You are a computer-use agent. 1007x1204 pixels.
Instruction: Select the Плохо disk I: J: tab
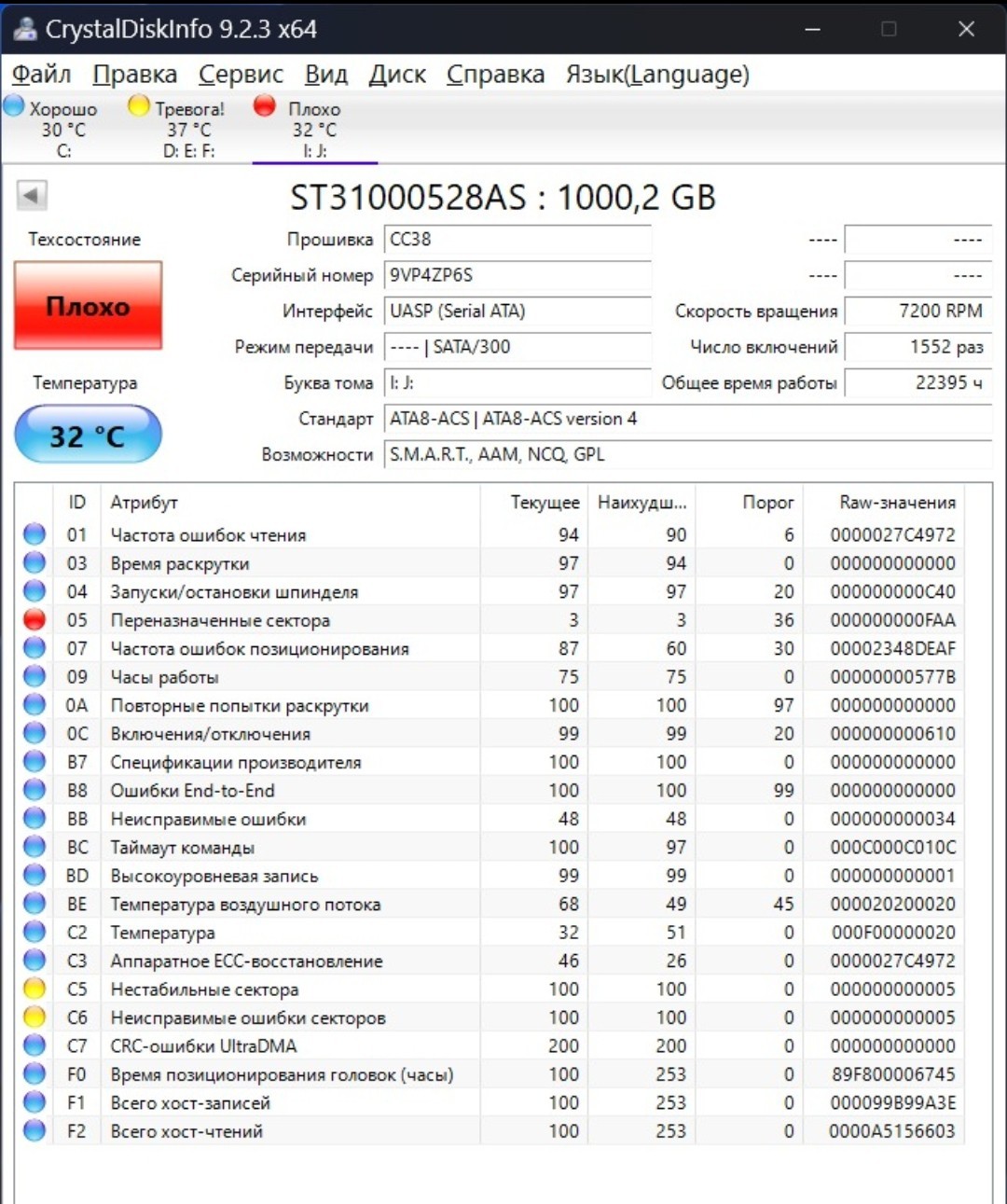(x=314, y=128)
